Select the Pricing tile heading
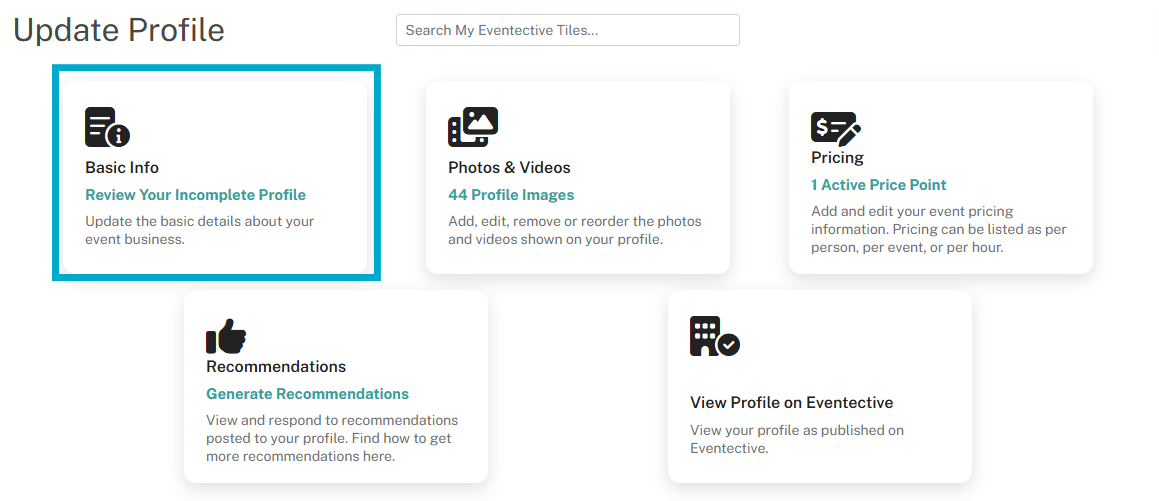 pyautogui.click(x=837, y=157)
